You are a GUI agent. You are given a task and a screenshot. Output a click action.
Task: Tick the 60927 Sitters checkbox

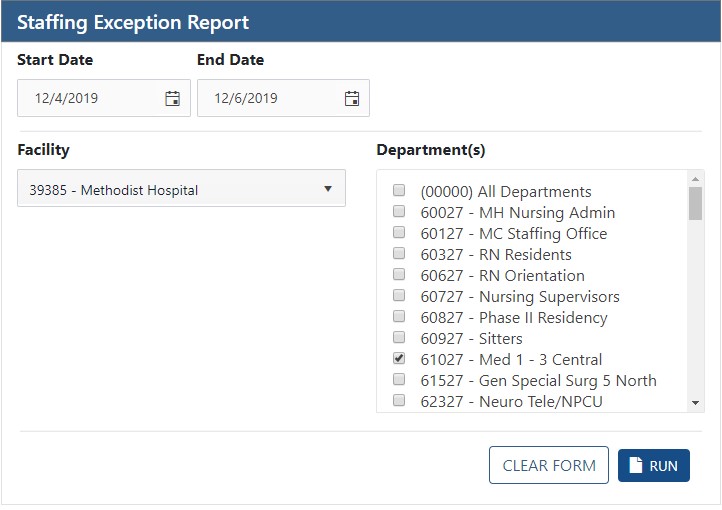coord(399,338)
